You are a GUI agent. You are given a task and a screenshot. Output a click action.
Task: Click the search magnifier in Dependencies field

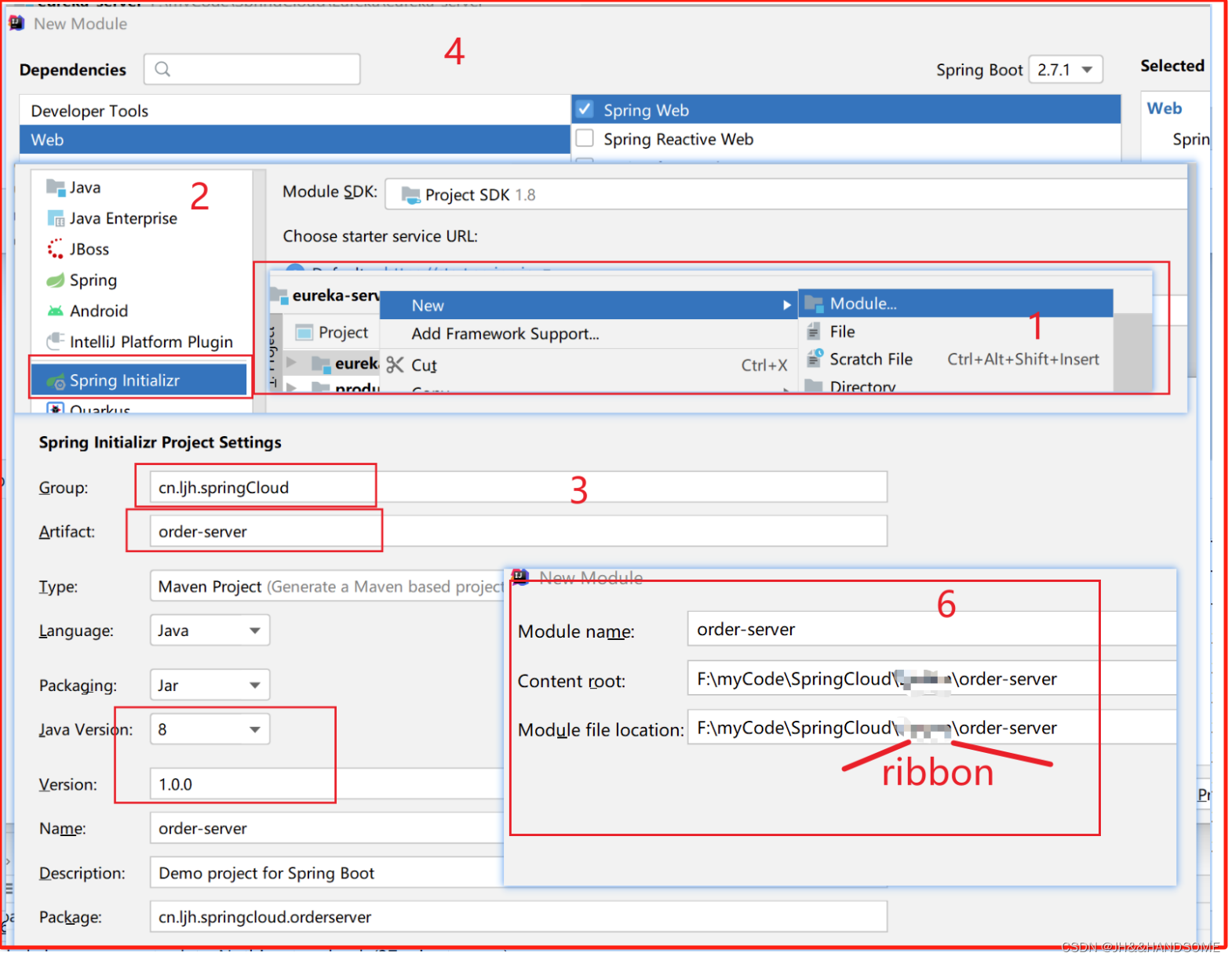(162, 69)
